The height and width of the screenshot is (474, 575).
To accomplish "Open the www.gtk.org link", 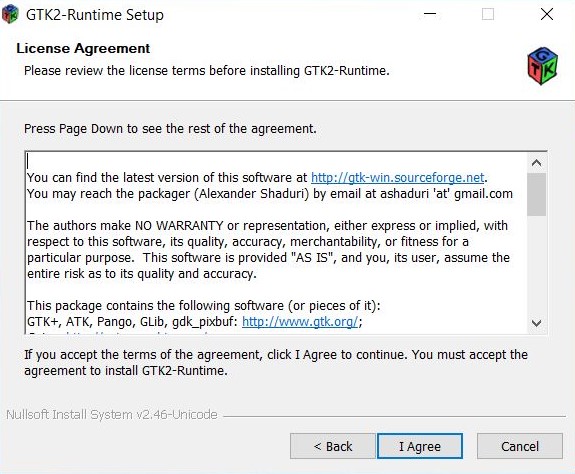I will (300, 322).
